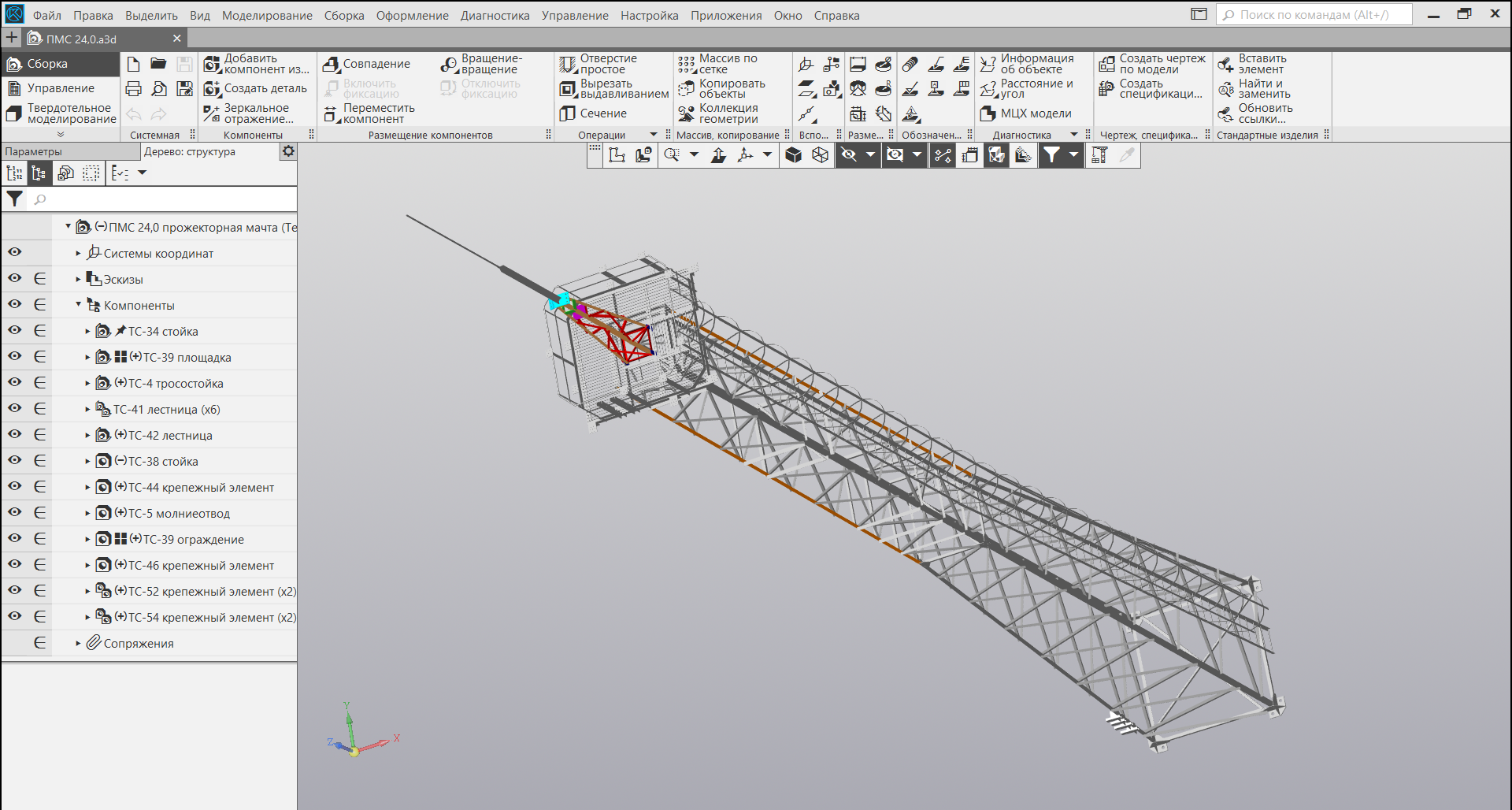Hide ТС-39 ограждение component
This screenshot has height=810, width=1512.
[x=15, y=538]
